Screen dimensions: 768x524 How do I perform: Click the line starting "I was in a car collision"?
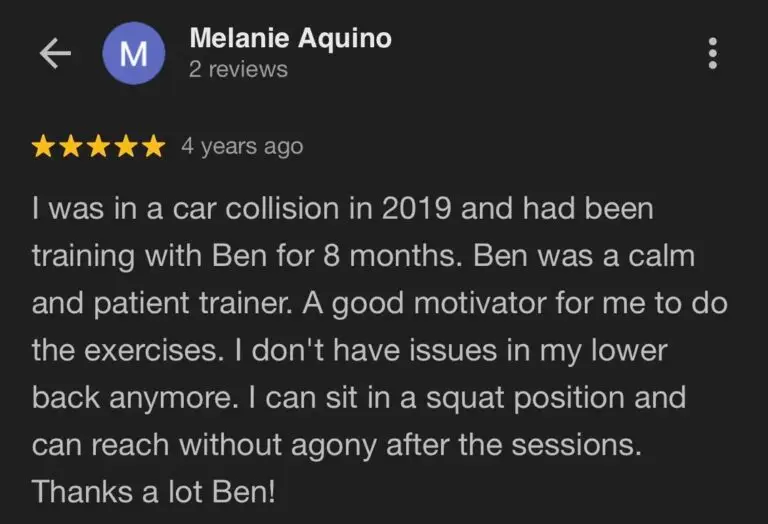click(342, 210)
